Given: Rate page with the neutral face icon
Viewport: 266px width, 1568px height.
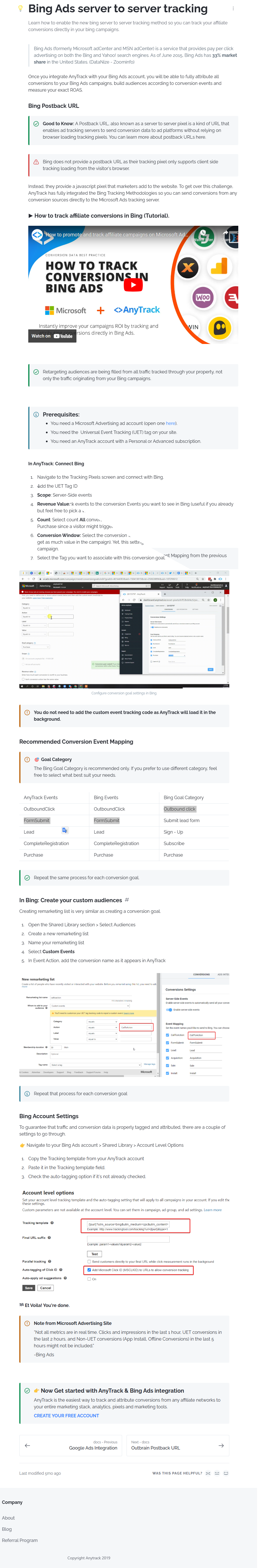Looking at the screenshot, I should click(x=217, y=1473).
